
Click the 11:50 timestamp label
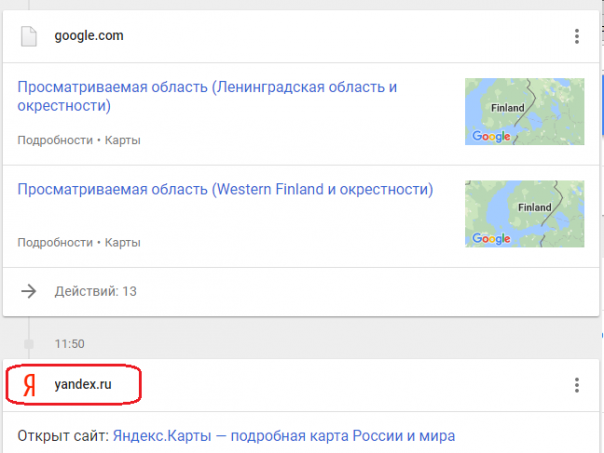pyautogui.click(x=70, y=343)
